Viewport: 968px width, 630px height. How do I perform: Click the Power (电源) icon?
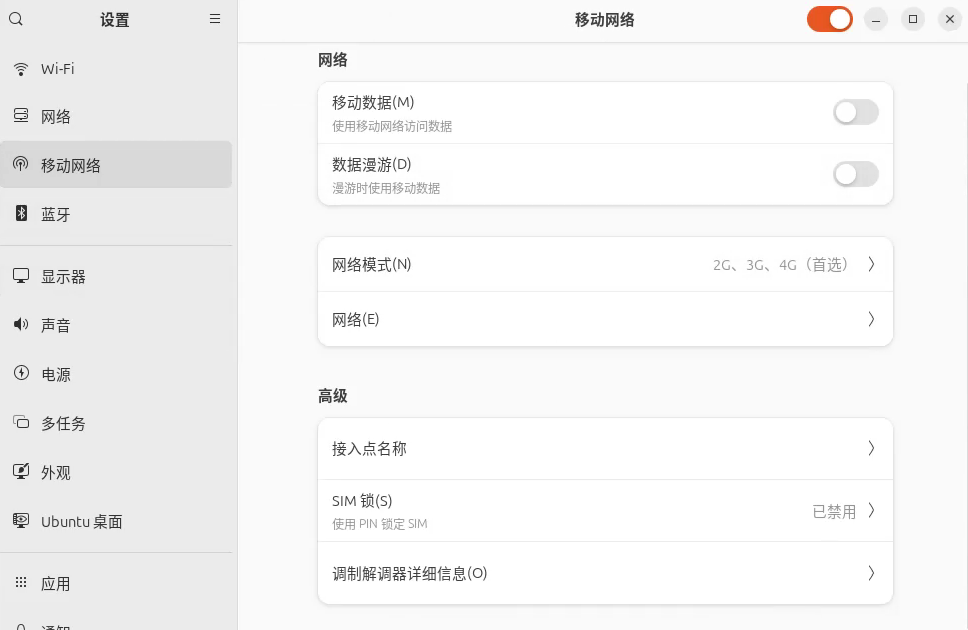pyautogui.click(x=21, y=373)
